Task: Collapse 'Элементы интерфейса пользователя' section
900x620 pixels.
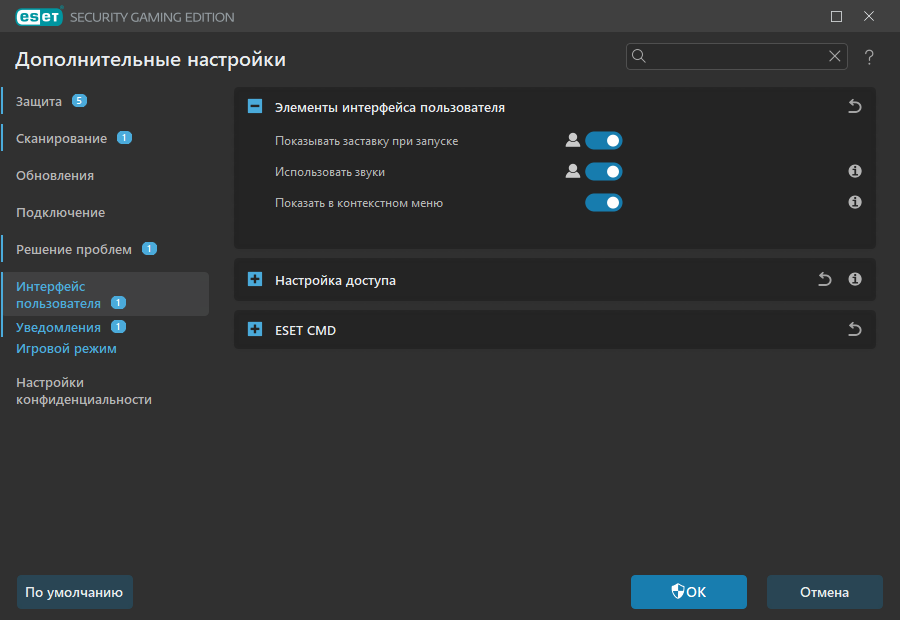Action: 255,107
